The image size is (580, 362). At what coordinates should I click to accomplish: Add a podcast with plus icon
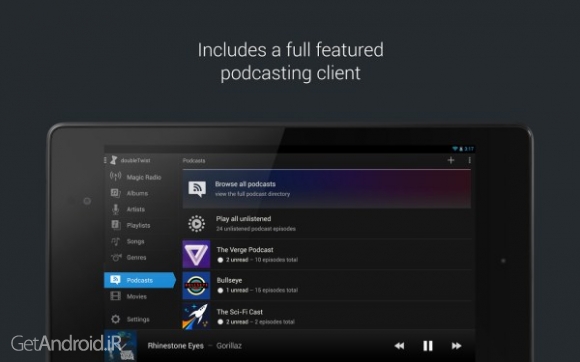[451, 160]
